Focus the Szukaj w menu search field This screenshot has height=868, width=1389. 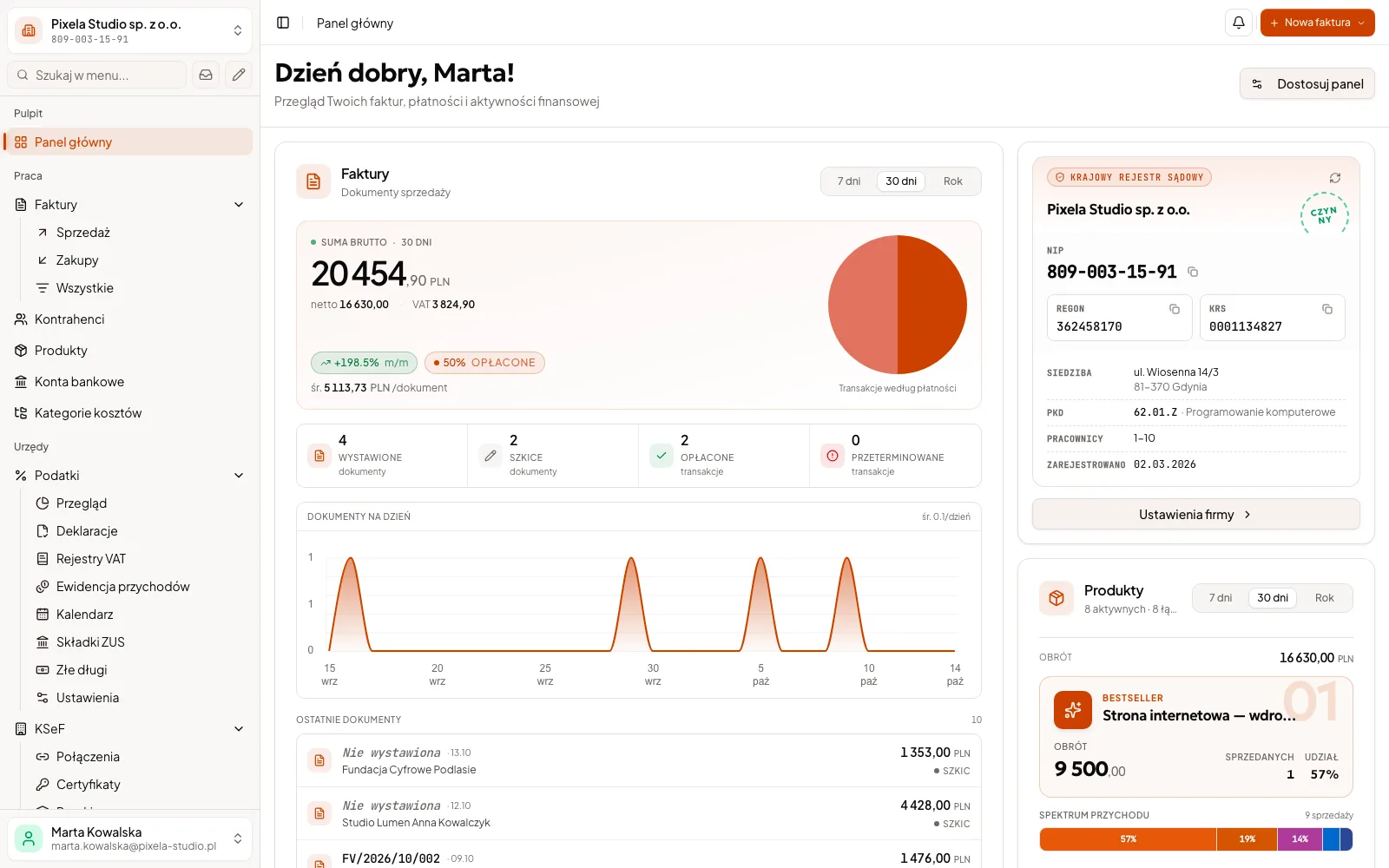(x=97, y=75)
